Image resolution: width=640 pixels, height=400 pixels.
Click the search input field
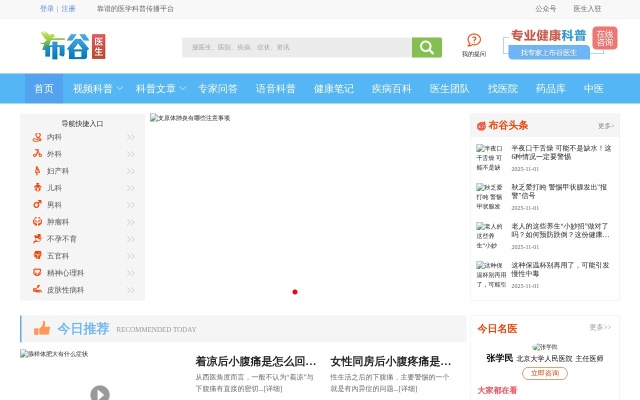tap(296, 47)
